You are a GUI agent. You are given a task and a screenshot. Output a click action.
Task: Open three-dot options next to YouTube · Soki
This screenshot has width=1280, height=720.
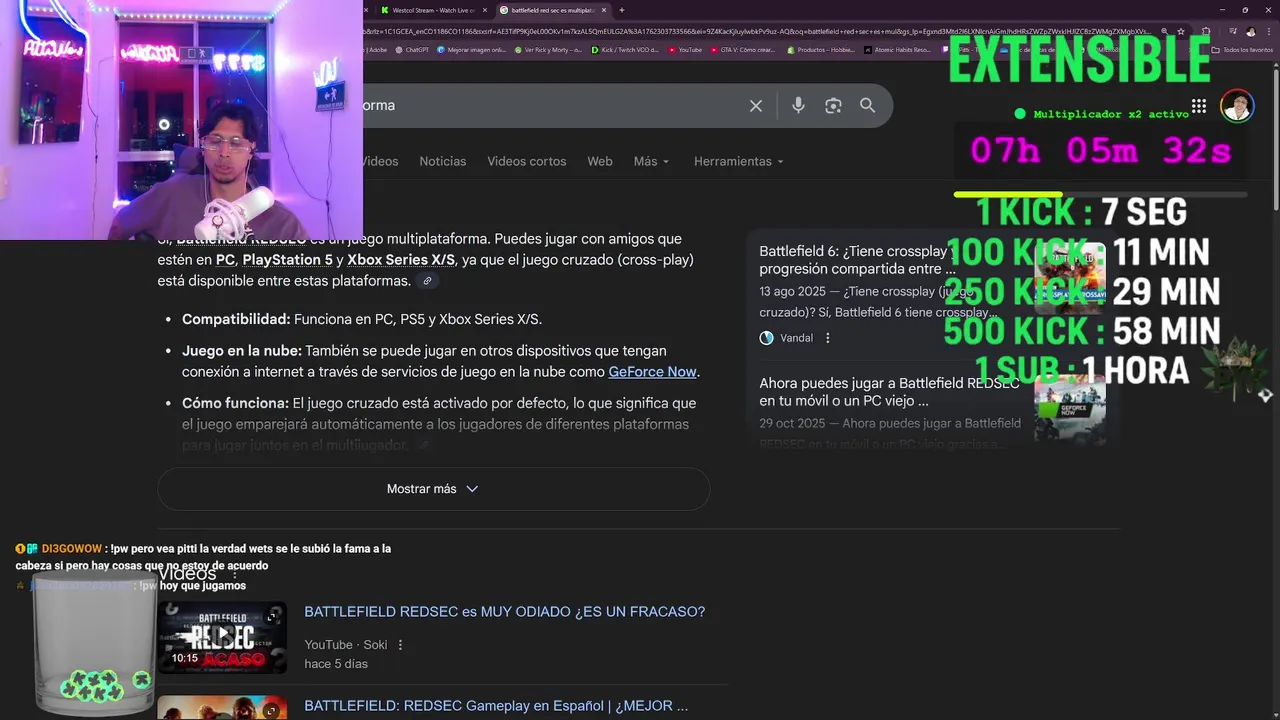click(x=401, y=645)
